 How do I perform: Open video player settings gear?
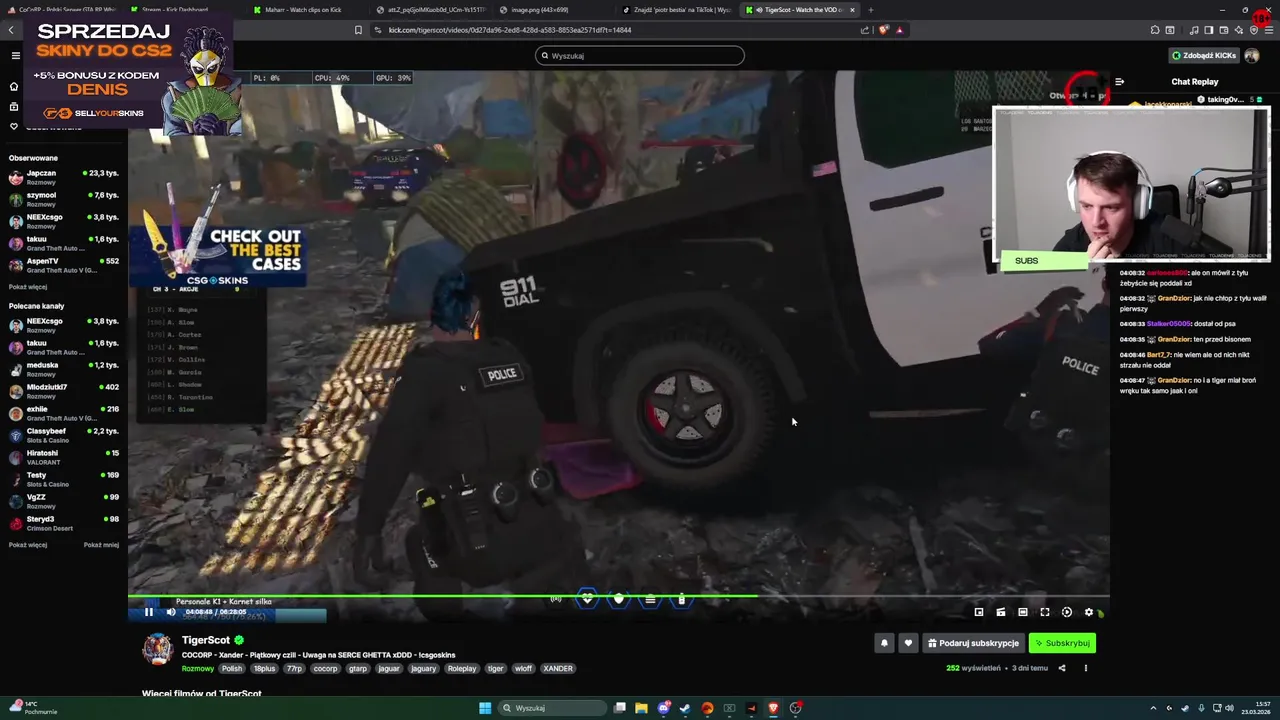coord(1089,612)
